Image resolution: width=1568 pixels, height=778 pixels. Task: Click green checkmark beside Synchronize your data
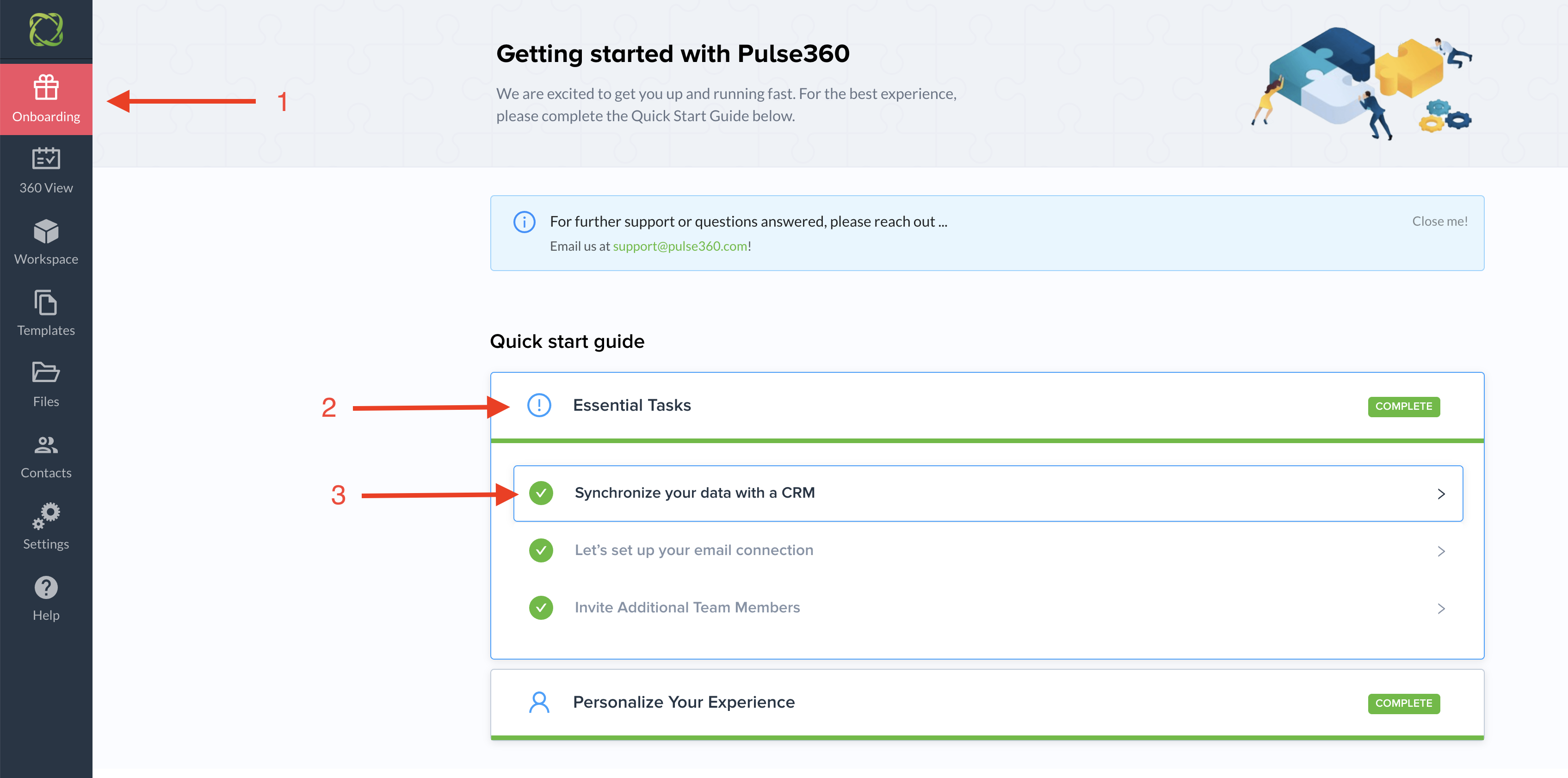pos(541,493)
